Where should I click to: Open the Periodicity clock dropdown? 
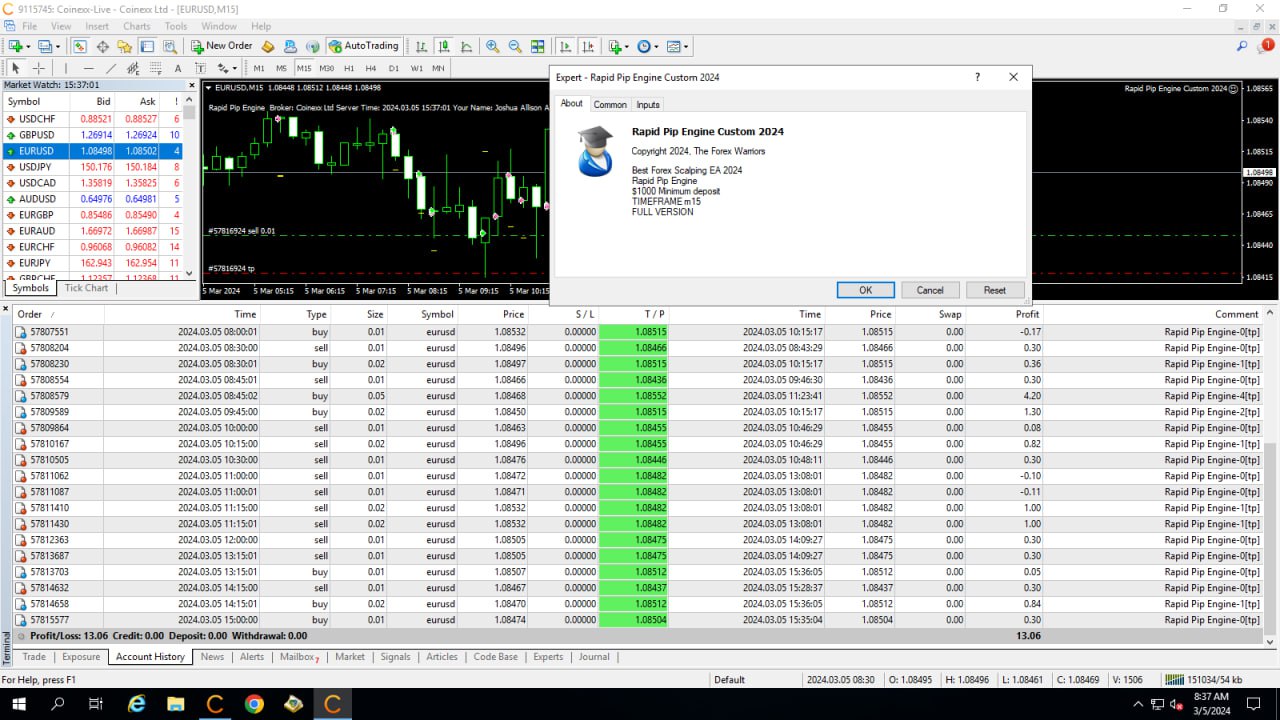(x=648, y=46)
